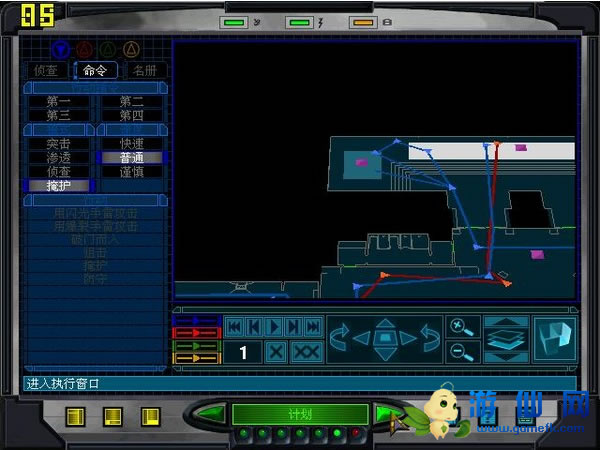This screenshot has width=600, height=450.
Task: Go up one floor level
Action: point(506,322)
